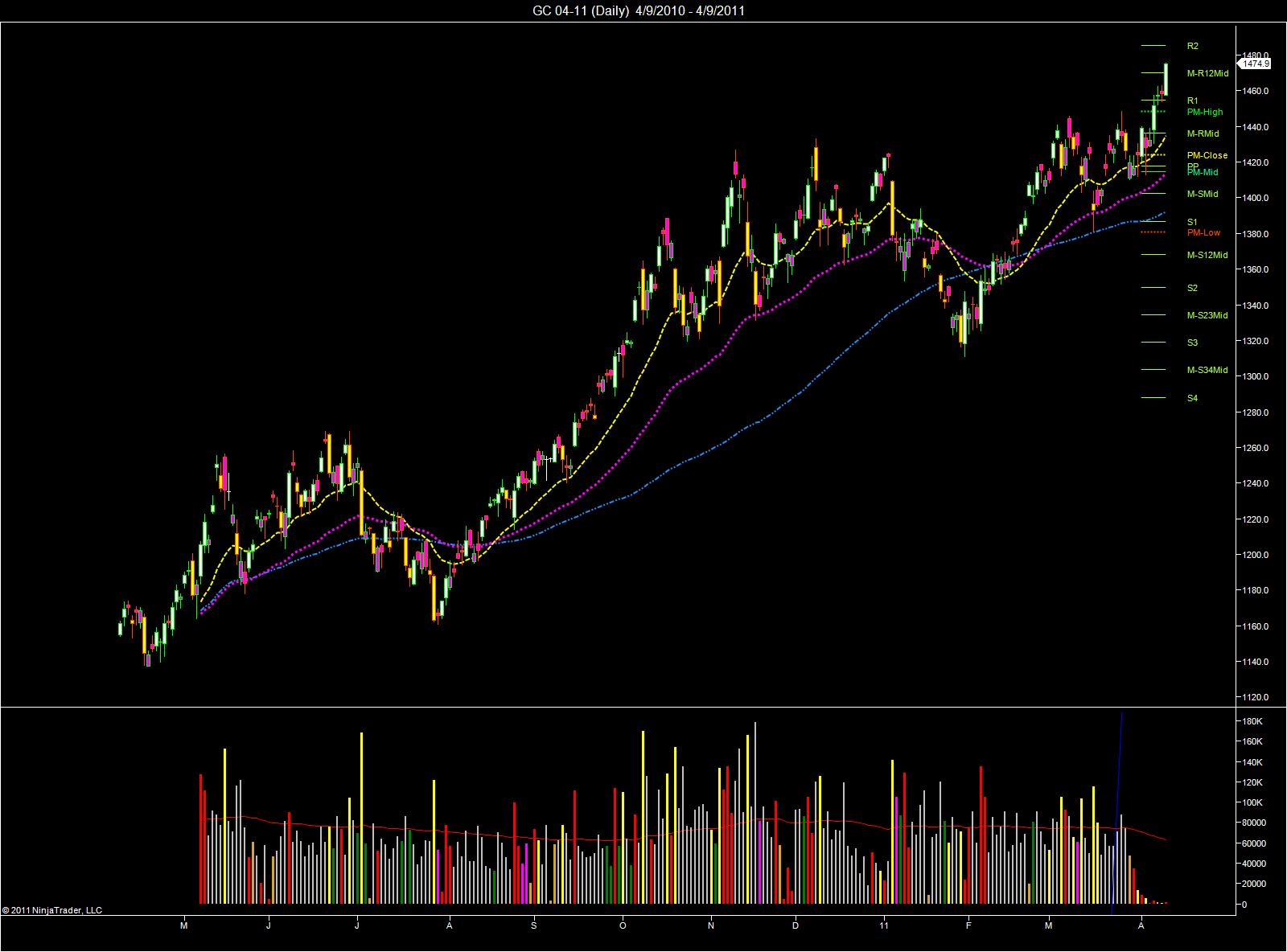
Task: Click 180K on the volume axis
Action: (x=1252, y=721)
